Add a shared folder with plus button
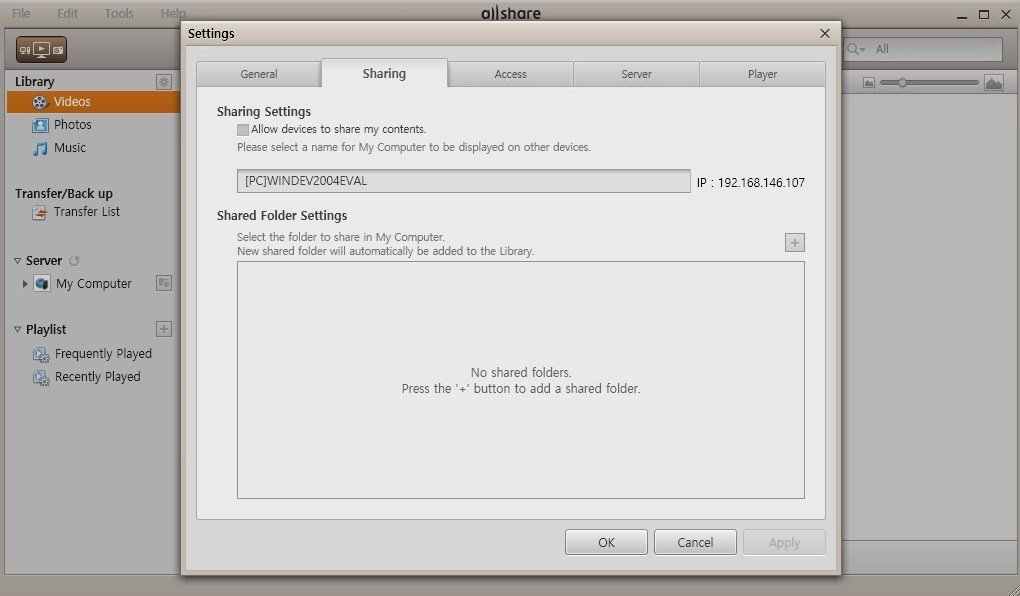This screenshot has height=596, width=1020. 794,243
